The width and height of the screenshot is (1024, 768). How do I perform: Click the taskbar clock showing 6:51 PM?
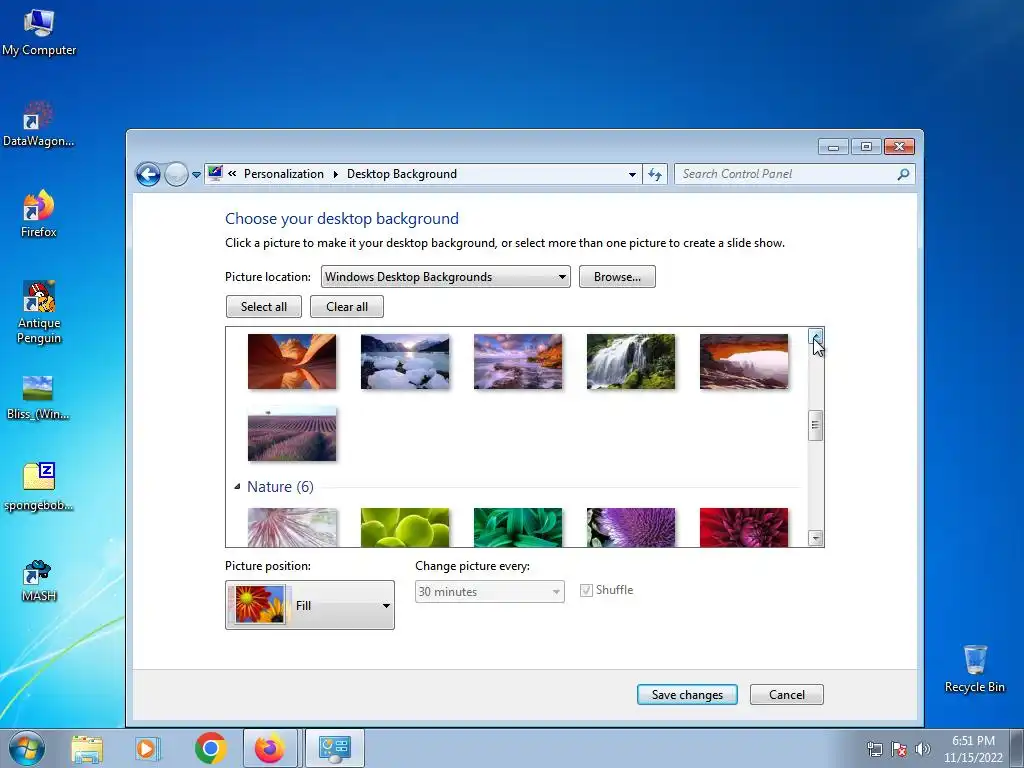point(973,749)
